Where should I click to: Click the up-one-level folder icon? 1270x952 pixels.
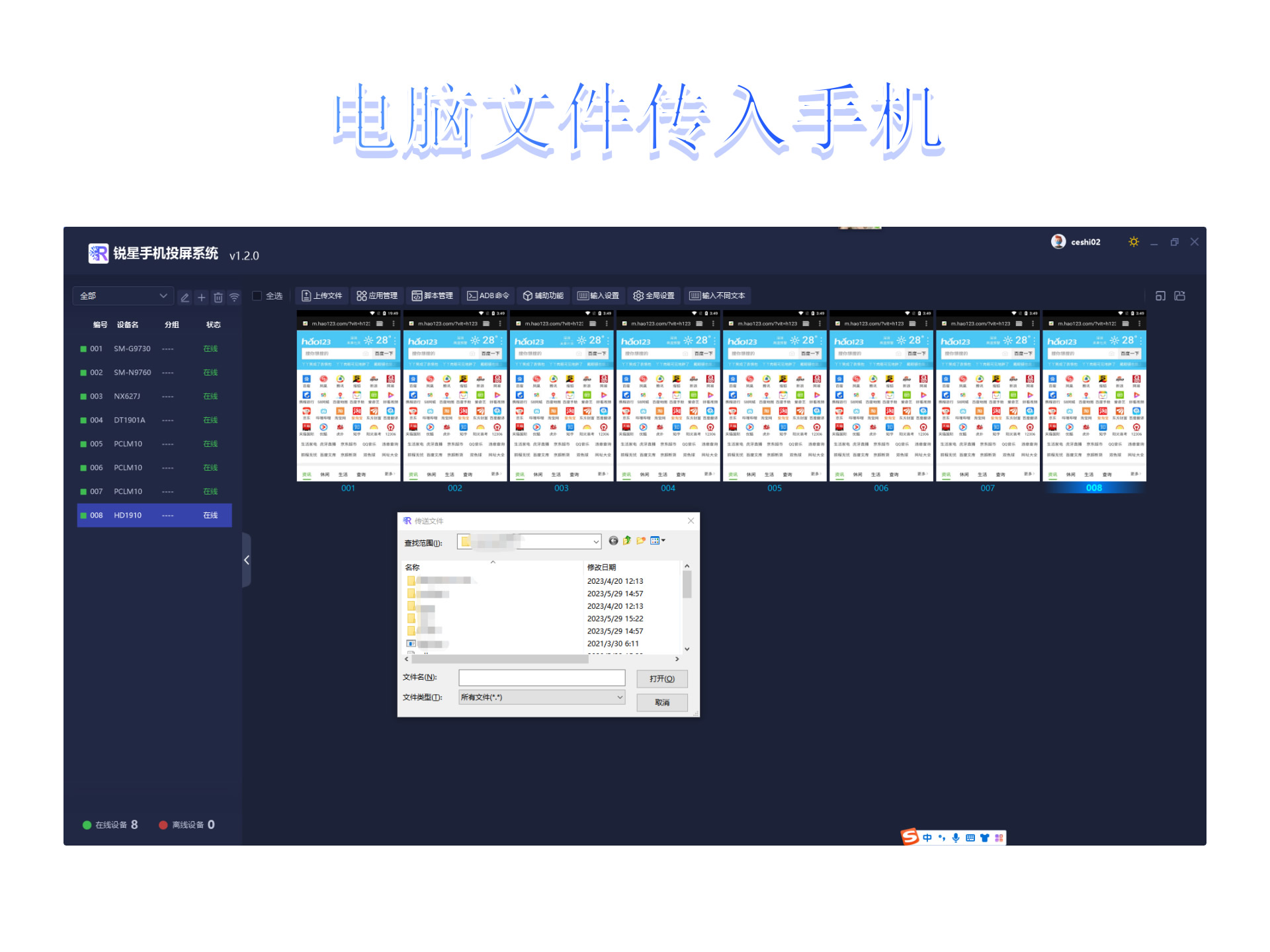click(627, 541)
